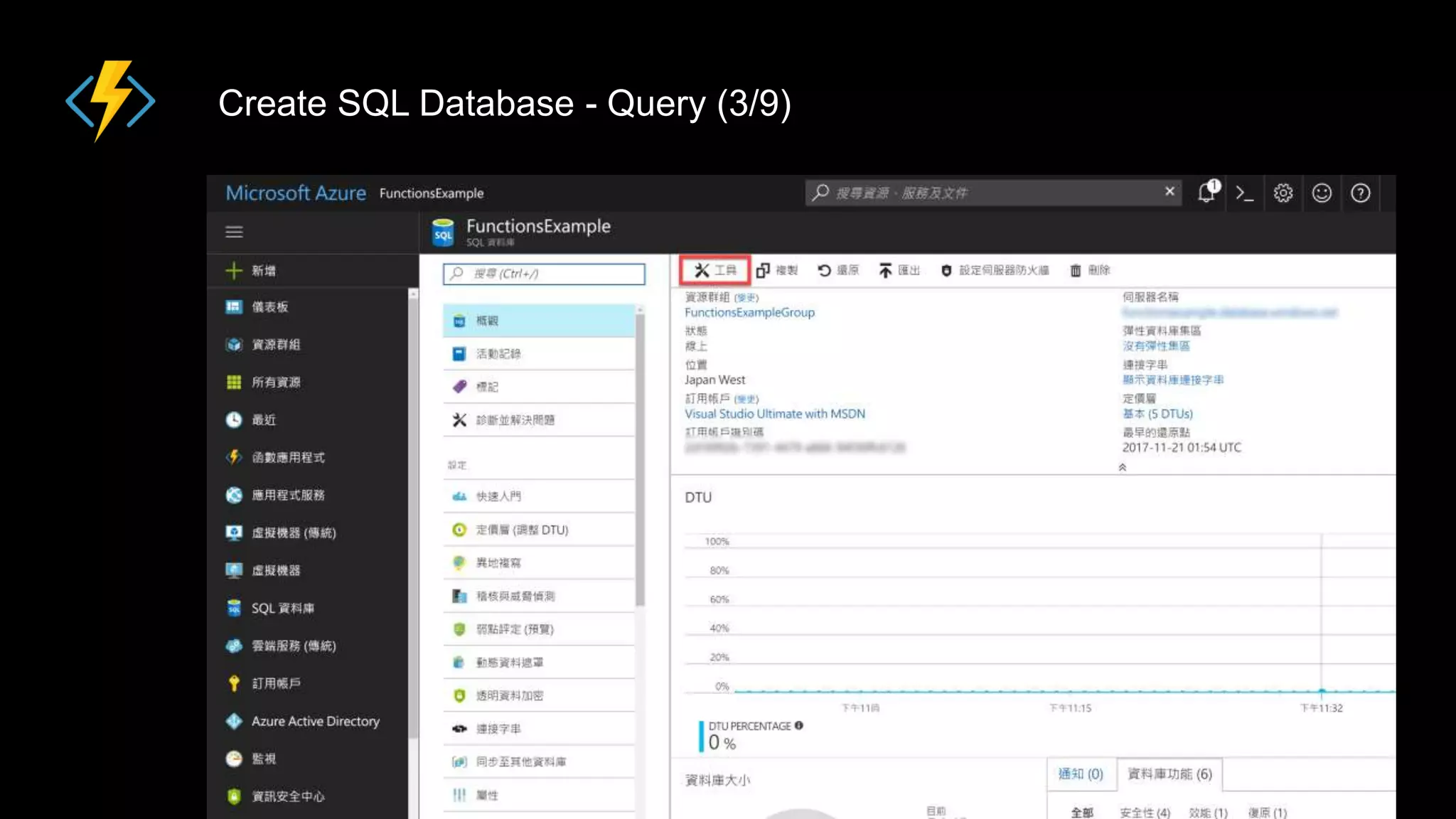Select 虛擬機器 (傳統) sidebar icon
Screen dimensions: 1456x819
(234, 532)
